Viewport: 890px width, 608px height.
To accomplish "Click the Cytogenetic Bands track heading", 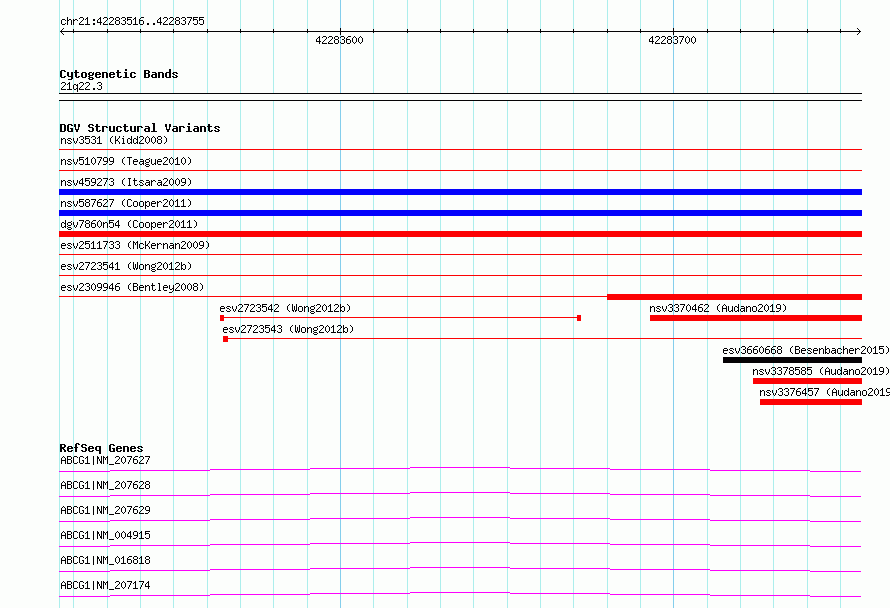I will 119,74.
